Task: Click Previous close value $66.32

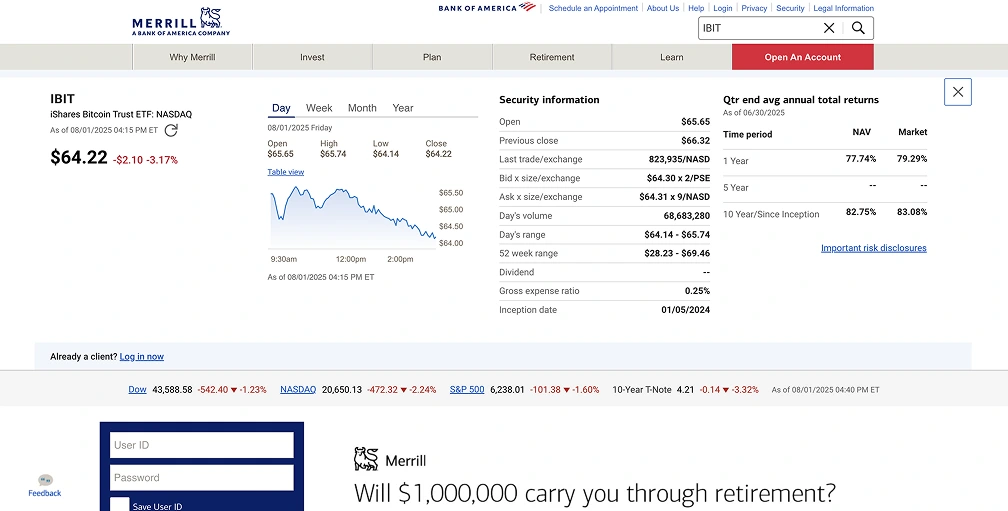Action: pyautogui.click(x=696, y=141)
